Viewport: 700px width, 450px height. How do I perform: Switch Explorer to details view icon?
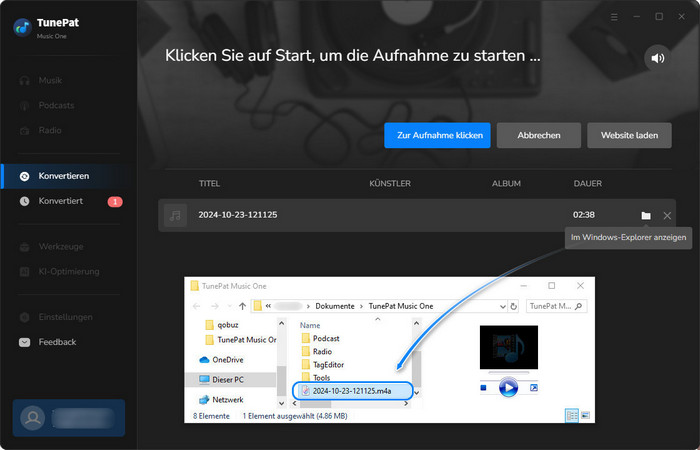pyautogui.click(x=572, y=416)
